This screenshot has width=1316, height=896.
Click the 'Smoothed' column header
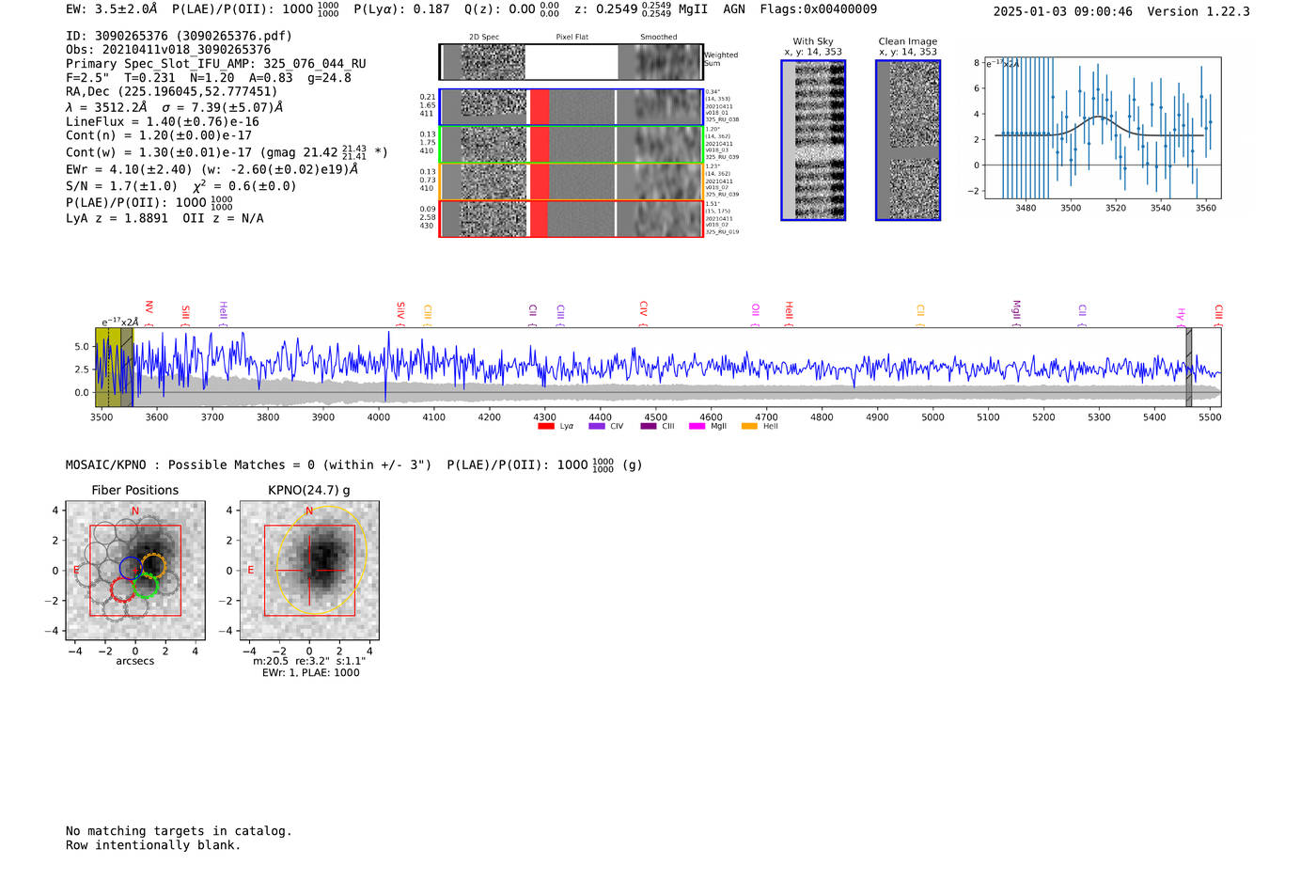658,38
